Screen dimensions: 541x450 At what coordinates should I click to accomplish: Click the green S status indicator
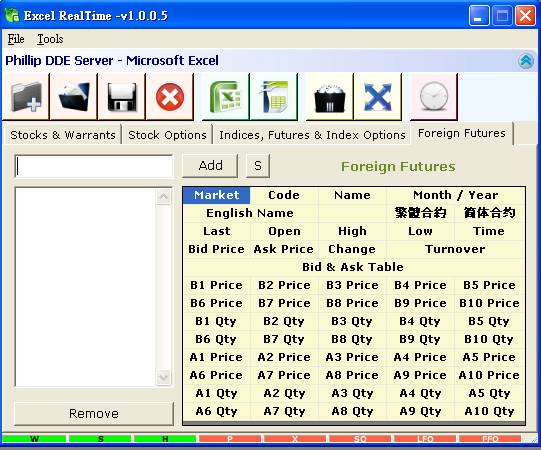[x=100, y=439]
